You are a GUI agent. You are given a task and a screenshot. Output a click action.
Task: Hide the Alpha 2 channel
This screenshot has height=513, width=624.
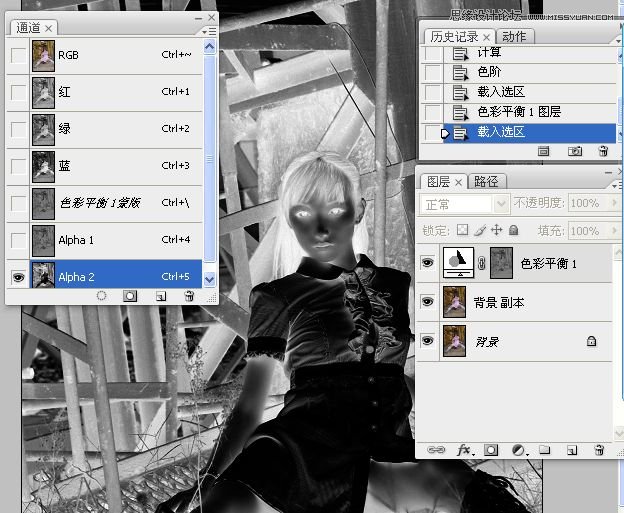click(18, 277)
